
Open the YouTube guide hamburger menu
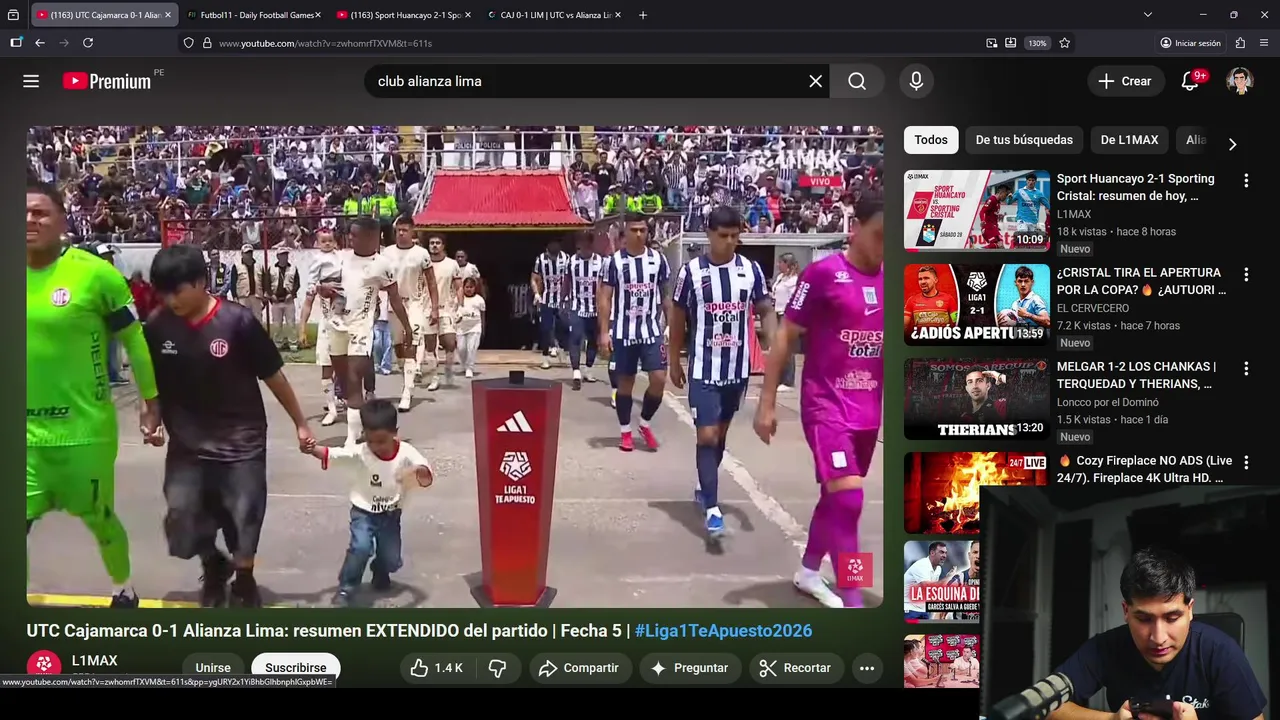click(x=31, y=81)
